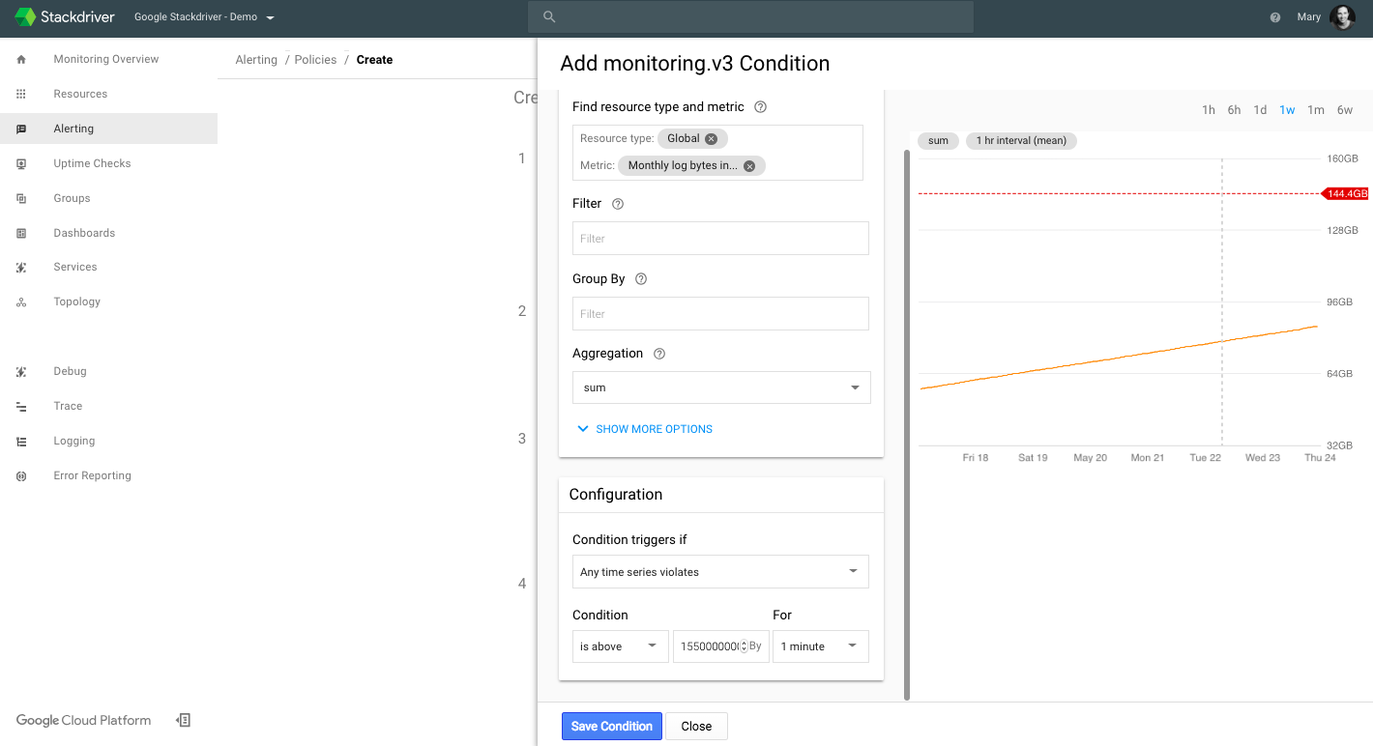Click the orange time series line

[1119, 357]
